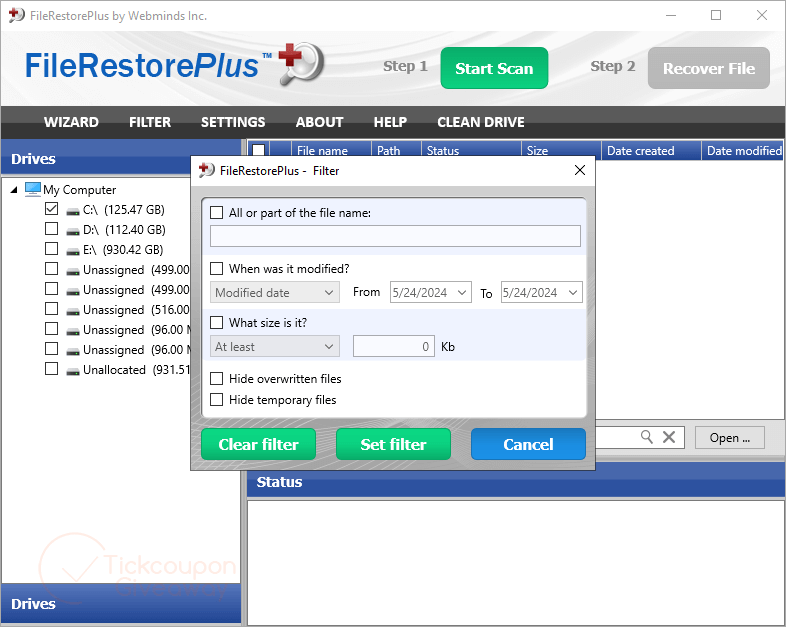Open the WIZARD menu
This screenshot has width=786, height=627.
[71, 122]
